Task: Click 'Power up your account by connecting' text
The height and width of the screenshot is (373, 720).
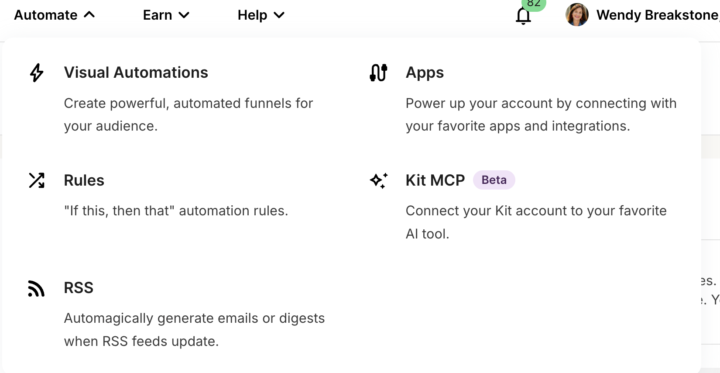Action: (x=541, y=115)
